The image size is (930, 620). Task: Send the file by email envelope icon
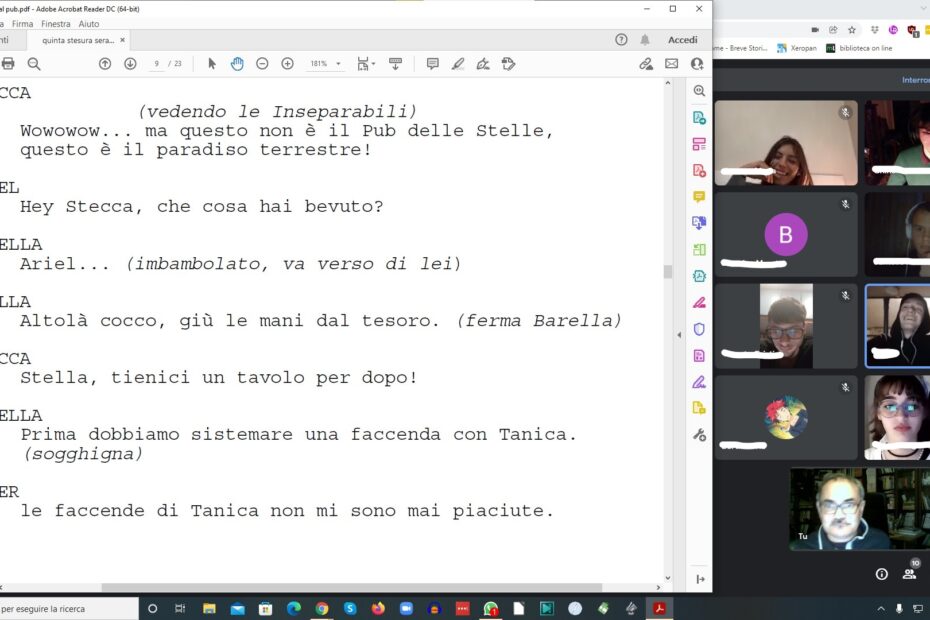671,64
